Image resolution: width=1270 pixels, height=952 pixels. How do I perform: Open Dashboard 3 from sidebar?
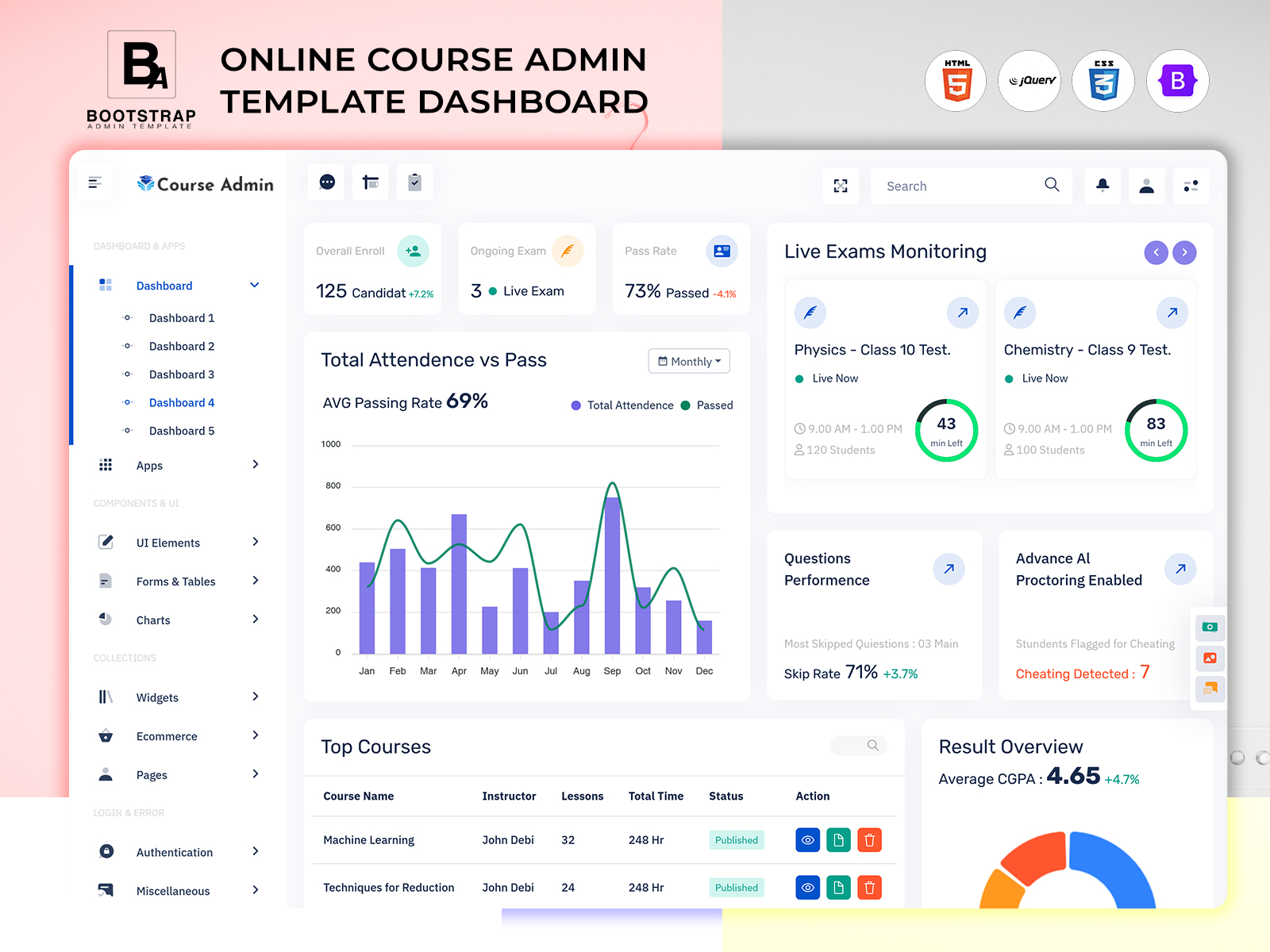pyautogui.click(x=182, y=374)
